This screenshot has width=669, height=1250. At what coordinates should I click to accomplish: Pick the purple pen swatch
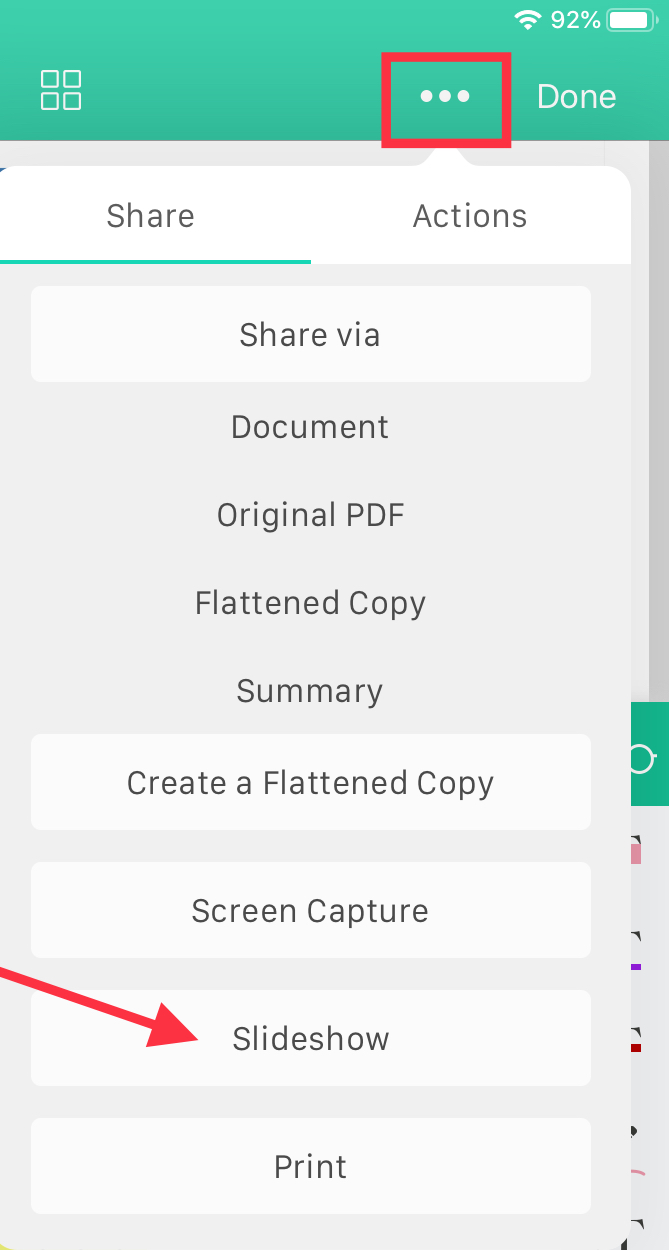click(x=636, y=967)
